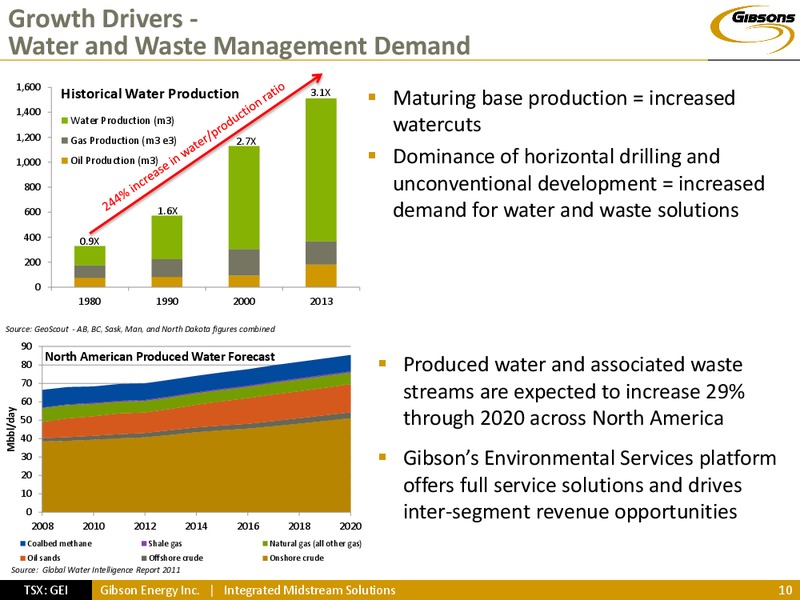The height and width of the screenshot is (600, 800).
Task: Click the Onshore crude legend swatch
Action: pos(265,558)
